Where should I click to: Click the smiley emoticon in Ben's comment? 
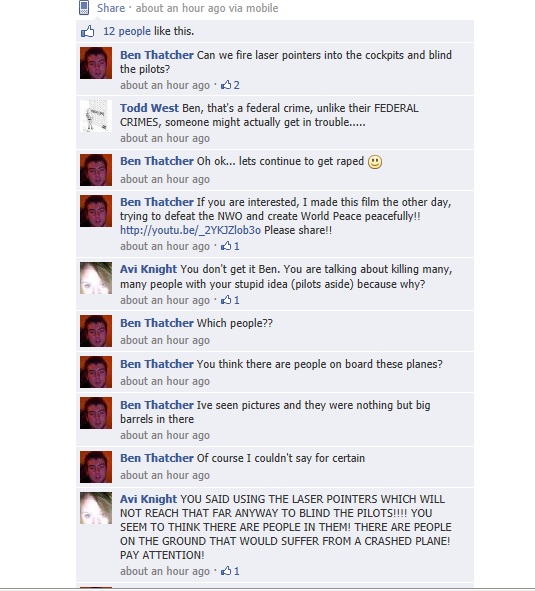click(375, 162)
